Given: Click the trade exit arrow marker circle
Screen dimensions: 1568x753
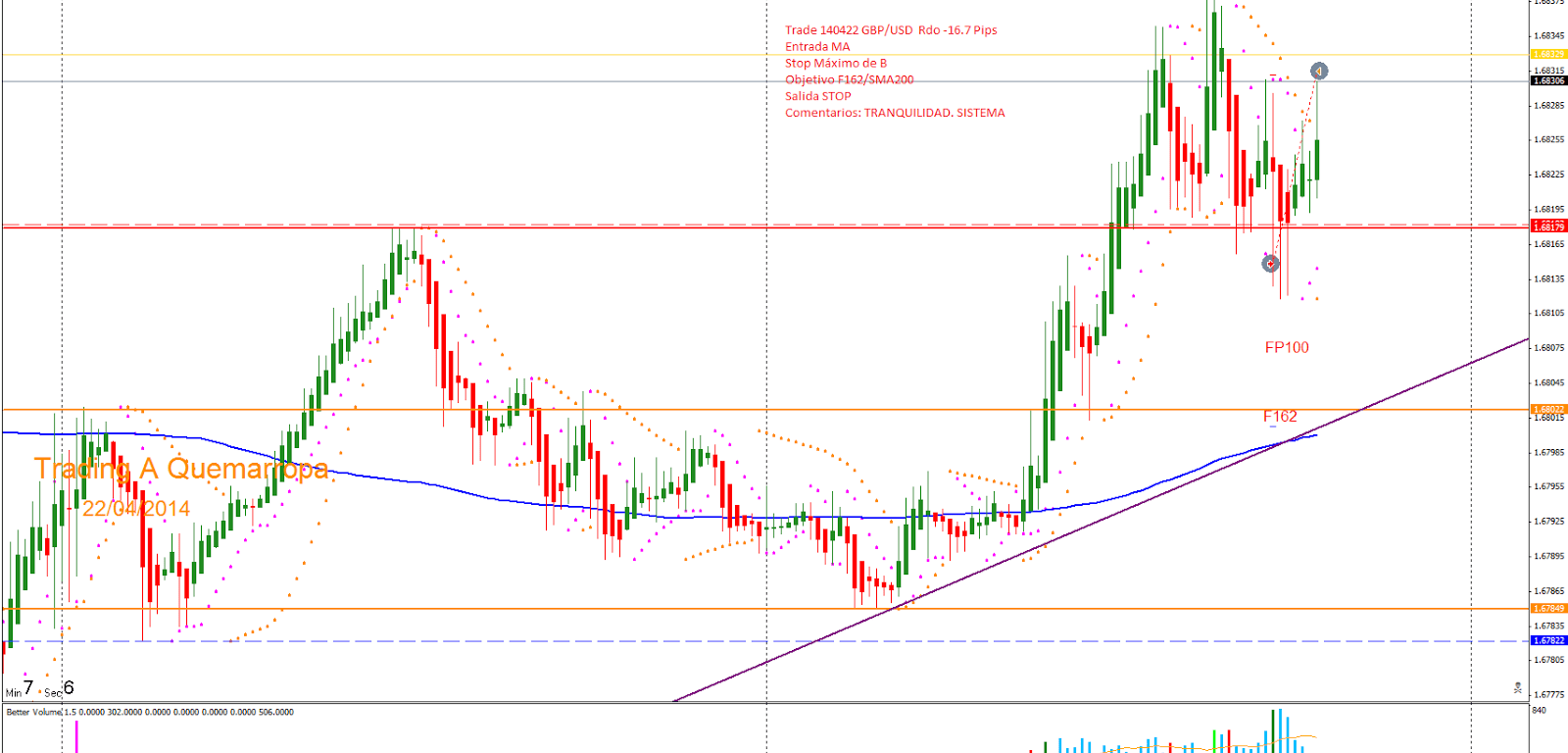Looking at the screenshot, I should point(1319,72).
